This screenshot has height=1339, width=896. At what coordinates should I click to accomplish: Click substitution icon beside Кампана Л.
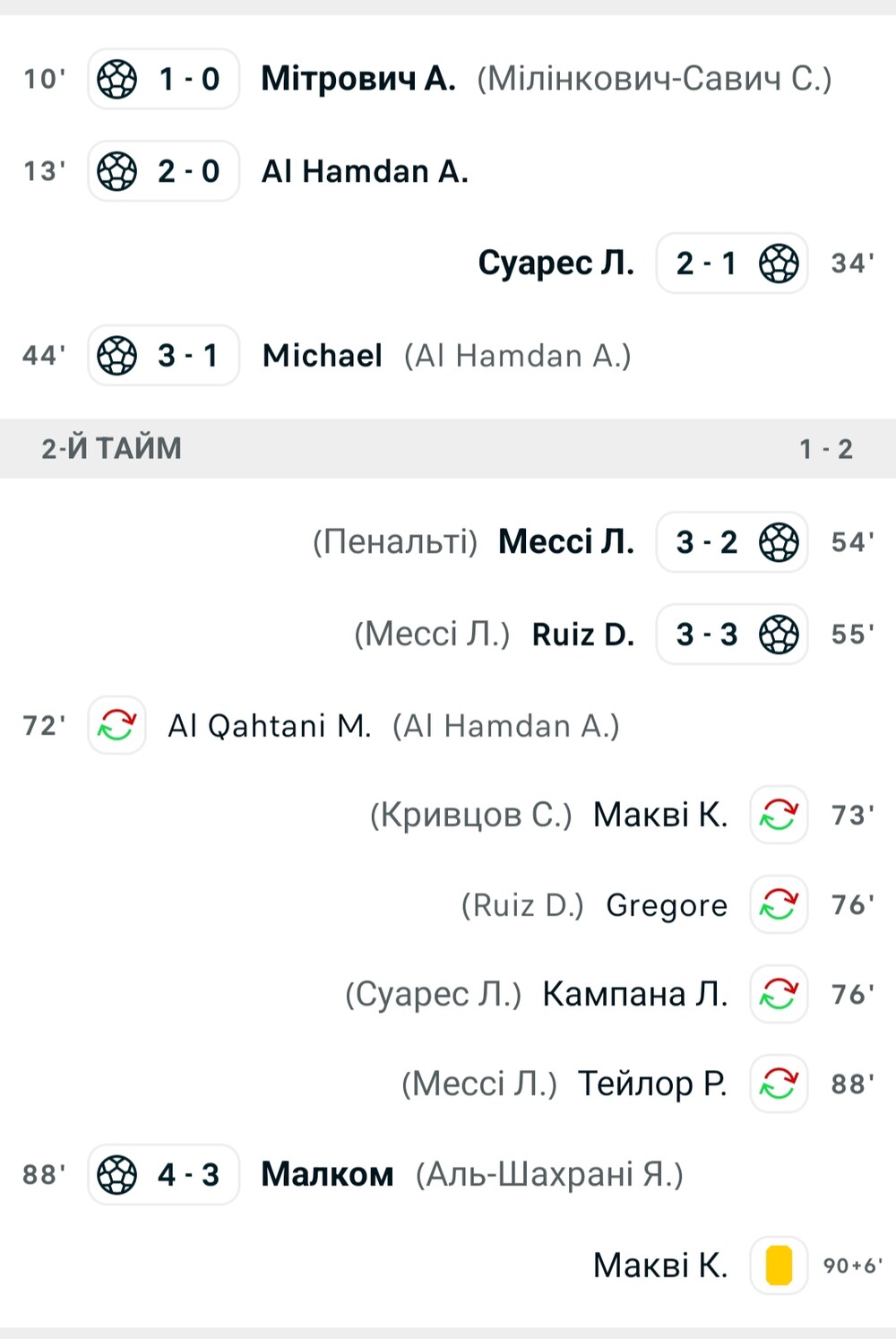tap(779, 994)
